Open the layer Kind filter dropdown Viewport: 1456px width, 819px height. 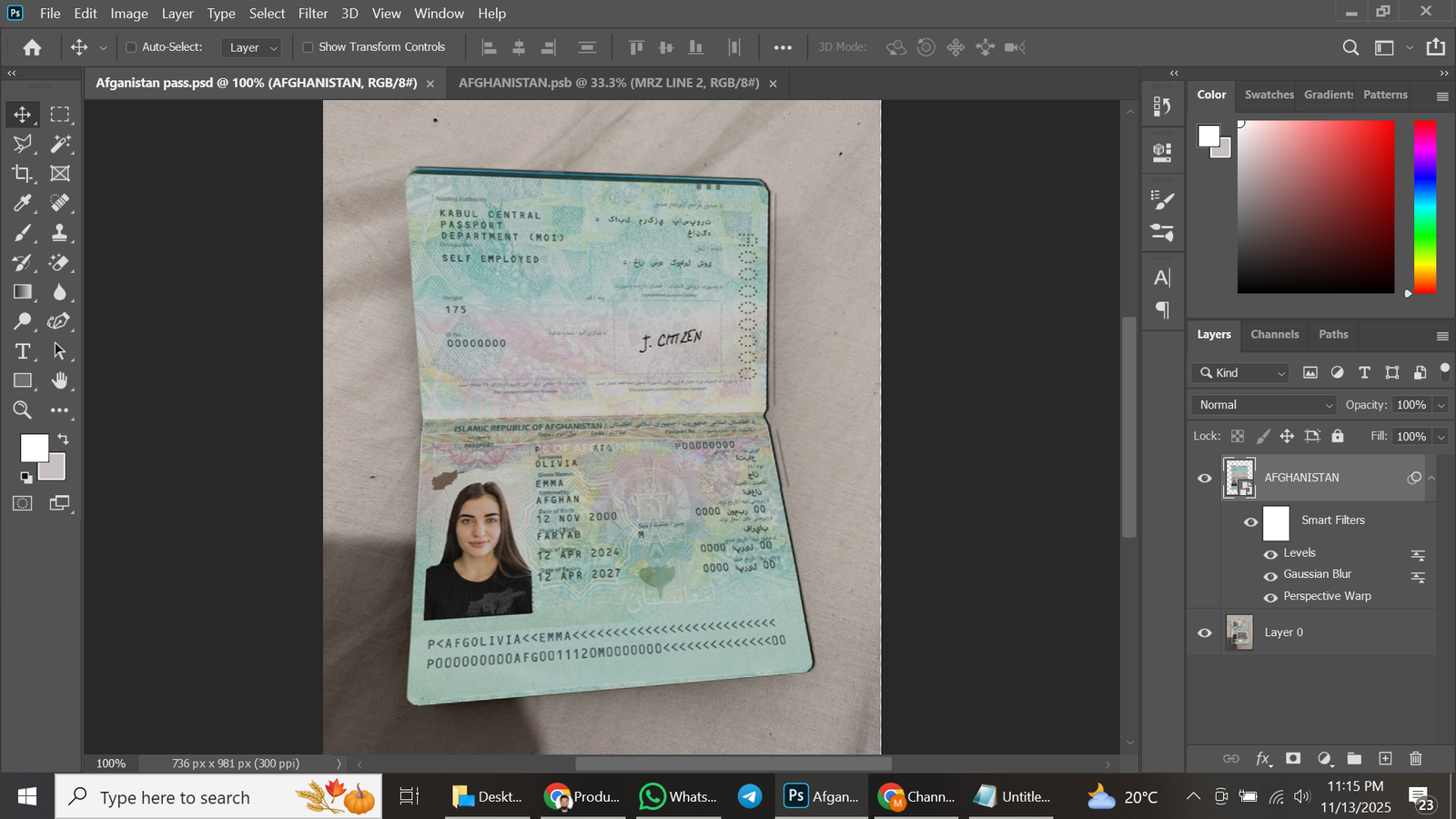pyautogui.click(x=1239, y=372)
